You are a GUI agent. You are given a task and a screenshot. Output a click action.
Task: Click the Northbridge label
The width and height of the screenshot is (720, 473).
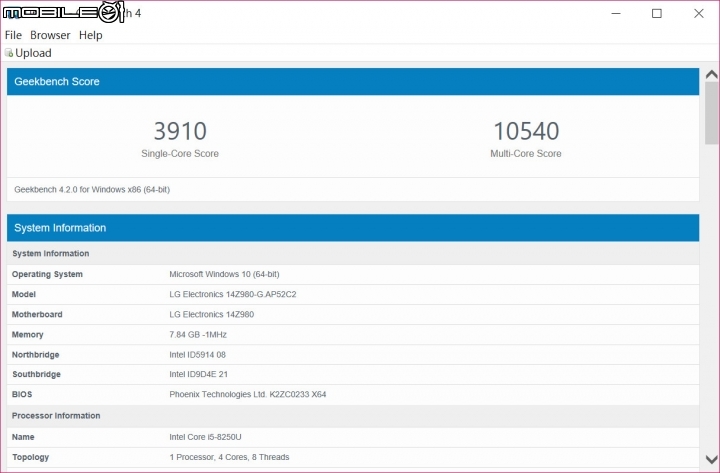coord(35,355)
